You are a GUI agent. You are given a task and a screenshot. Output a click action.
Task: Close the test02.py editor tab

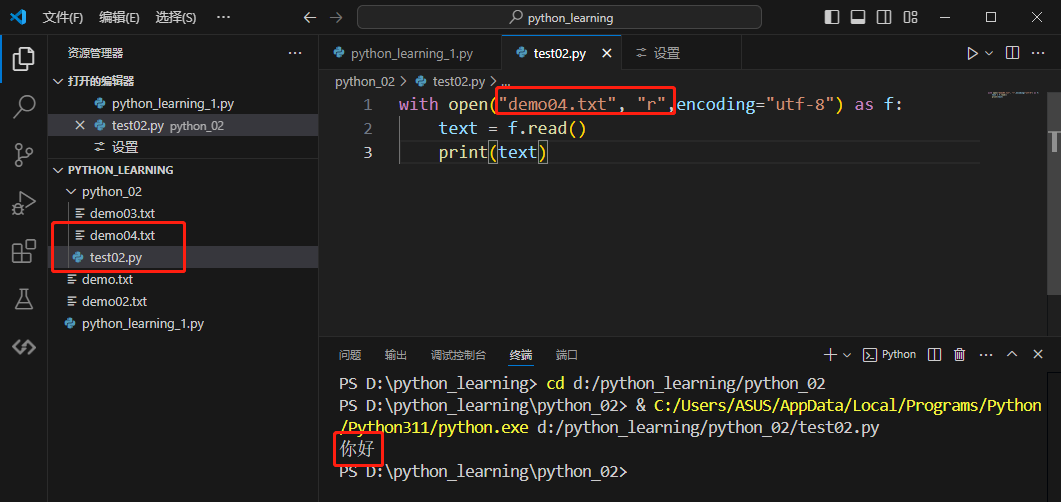coord(607,53)
